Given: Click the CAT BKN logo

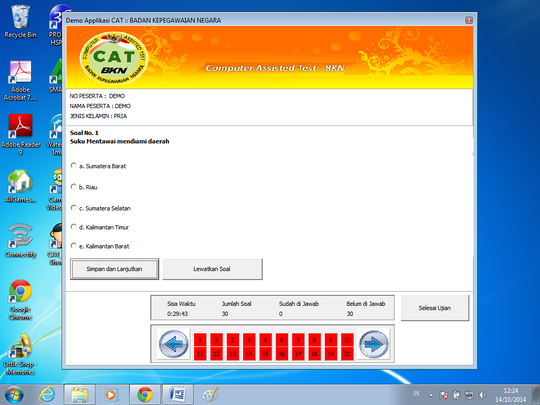Looking at the screenshot, I should [x=114, y=58].
